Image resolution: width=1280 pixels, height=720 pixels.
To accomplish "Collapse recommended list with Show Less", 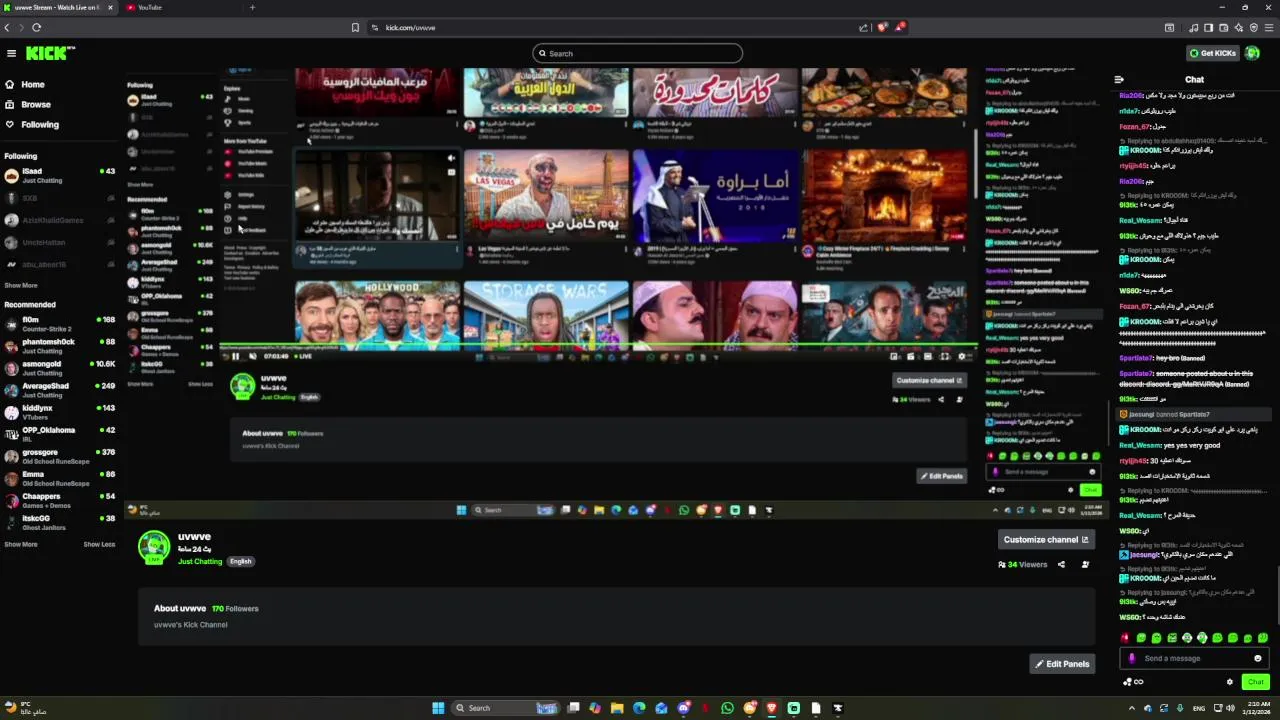I will [99, 545].
